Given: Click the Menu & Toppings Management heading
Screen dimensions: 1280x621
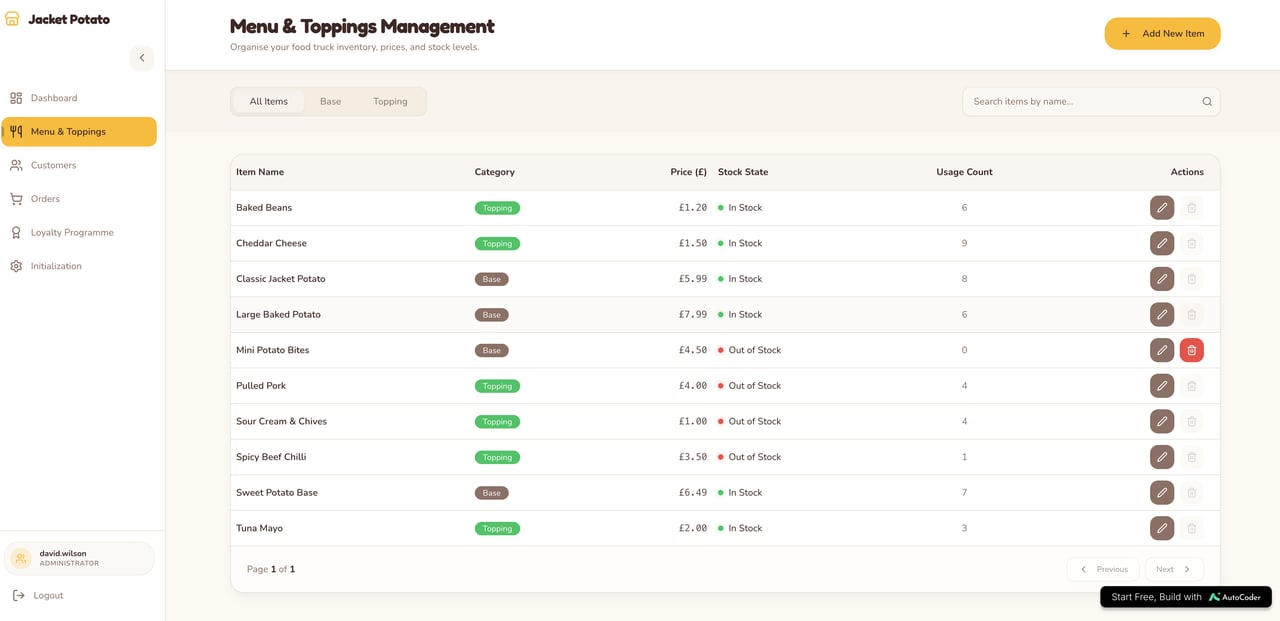Looking at the screenshot, I should [x=362, y=26].
